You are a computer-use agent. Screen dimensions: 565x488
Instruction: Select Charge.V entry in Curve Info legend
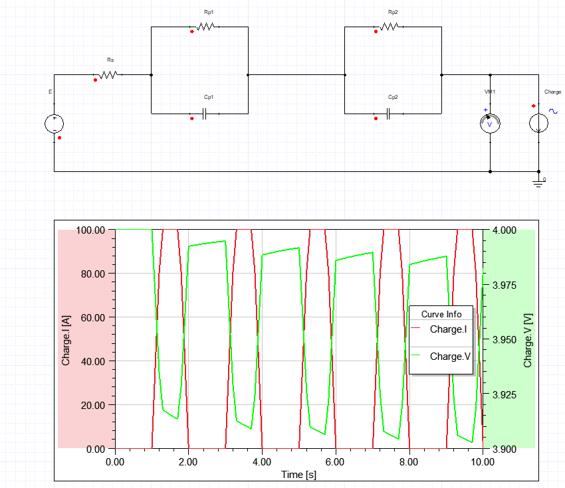450,356
